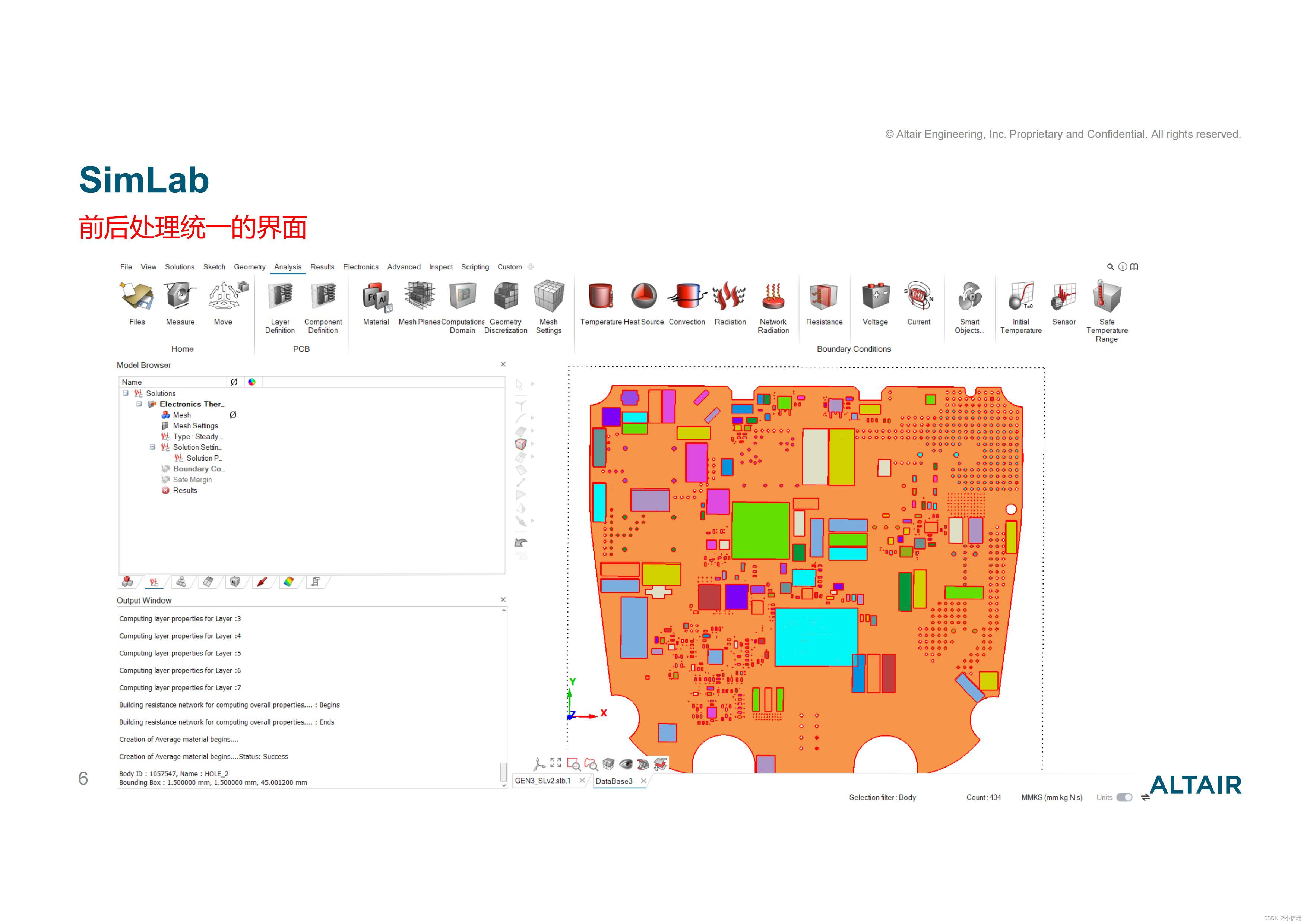Viewport: 1307px width, 924px height.
Task: Activate freeform zoom region tool
Action: click(591, 764)
